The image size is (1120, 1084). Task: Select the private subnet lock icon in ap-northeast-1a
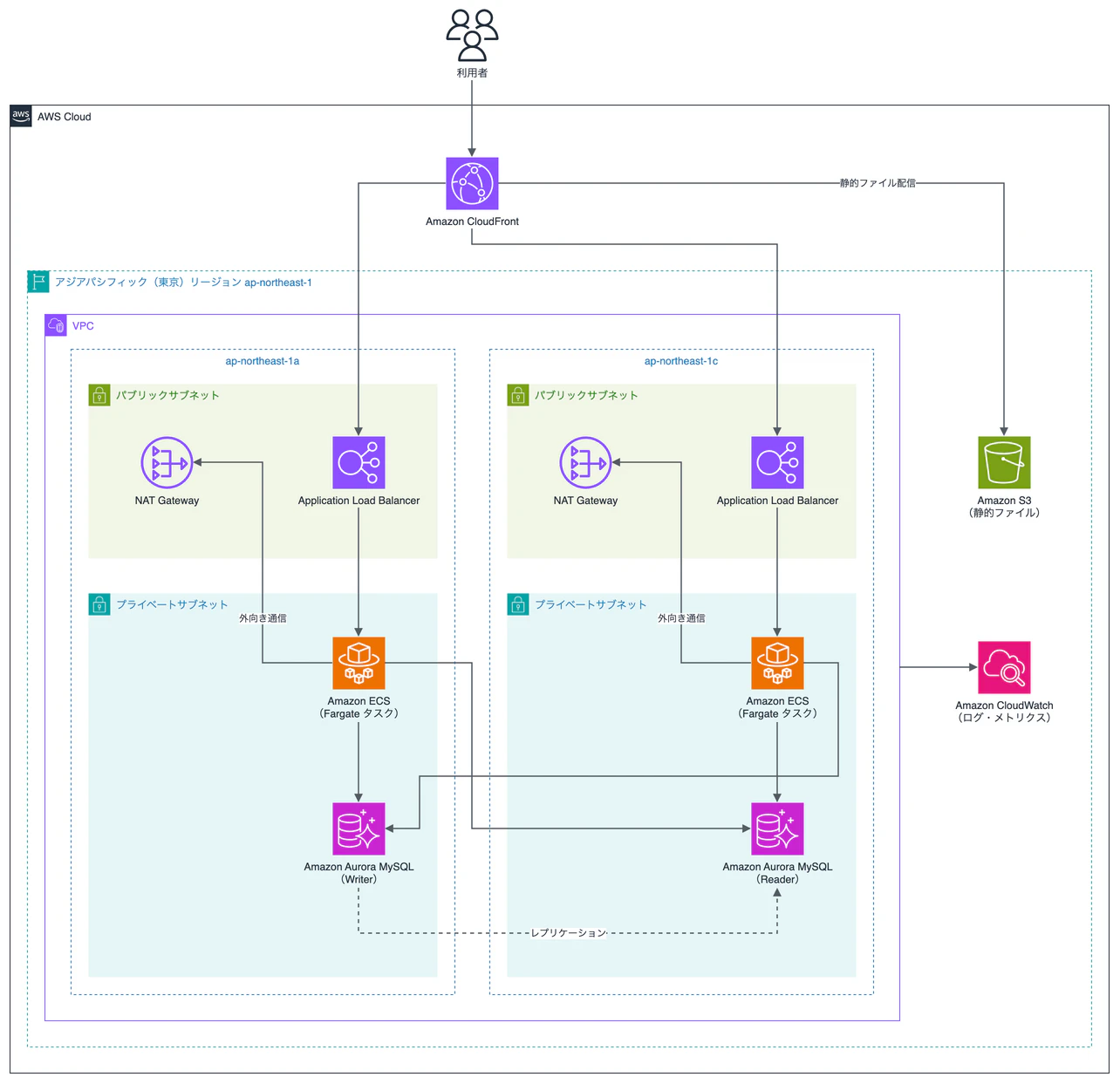click(x=99, y=604)
